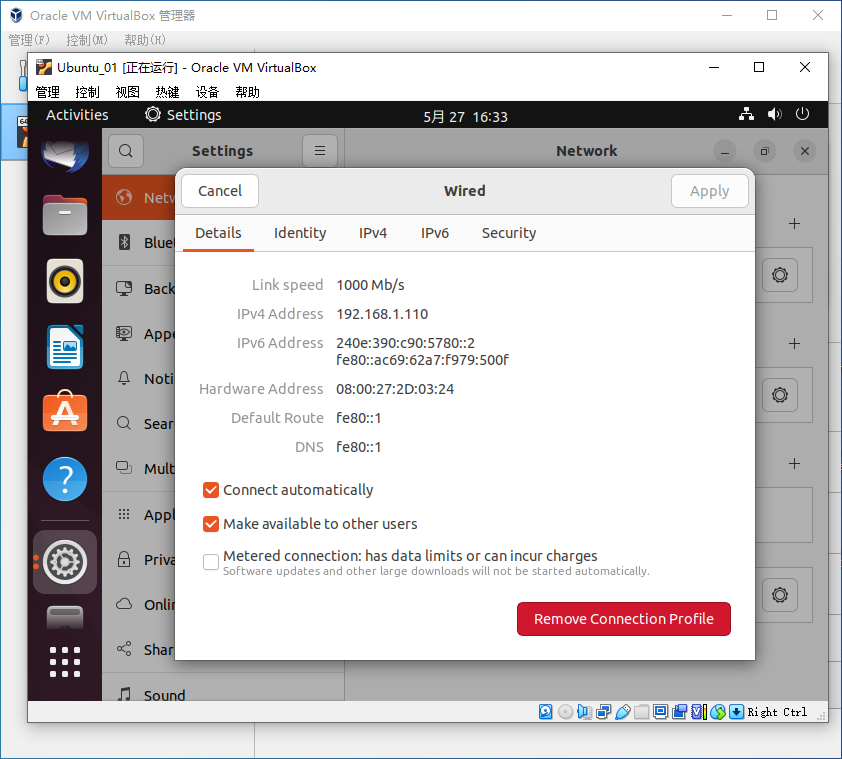Switch to the Identity tab
This screenshot has height=759, width=842.
click(x=300, y=233)
